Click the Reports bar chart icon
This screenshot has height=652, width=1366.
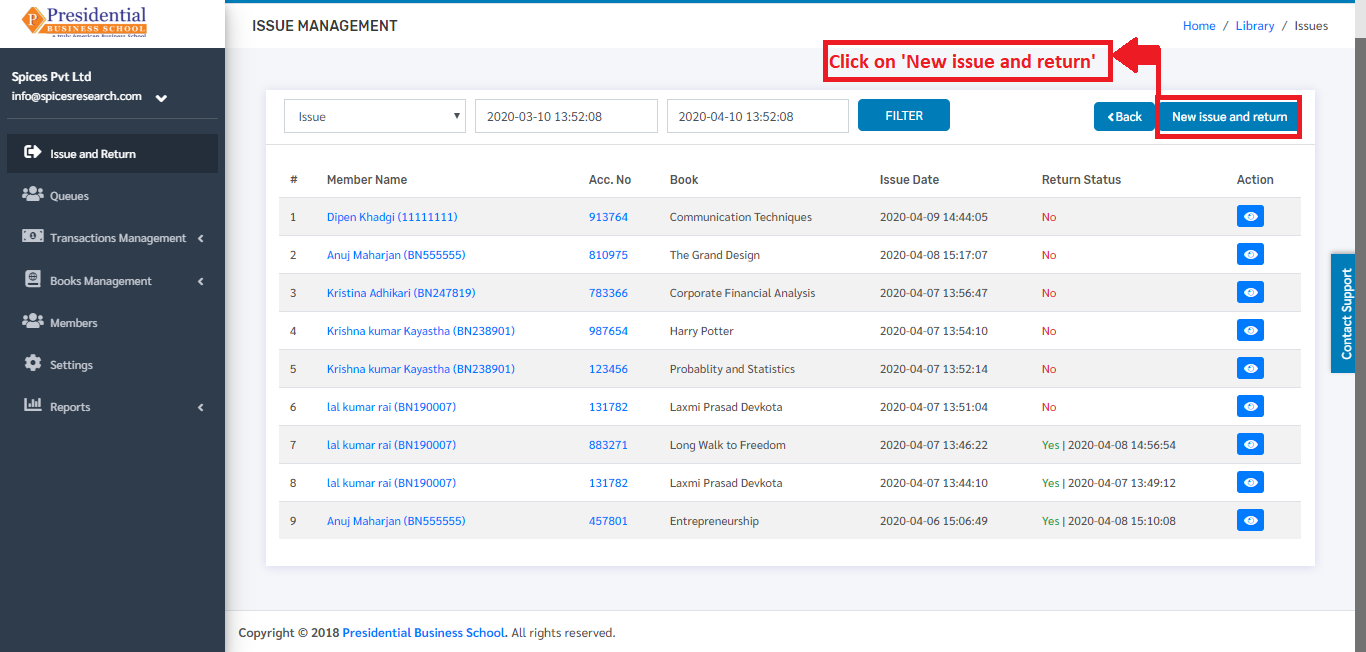click(32, 406)
